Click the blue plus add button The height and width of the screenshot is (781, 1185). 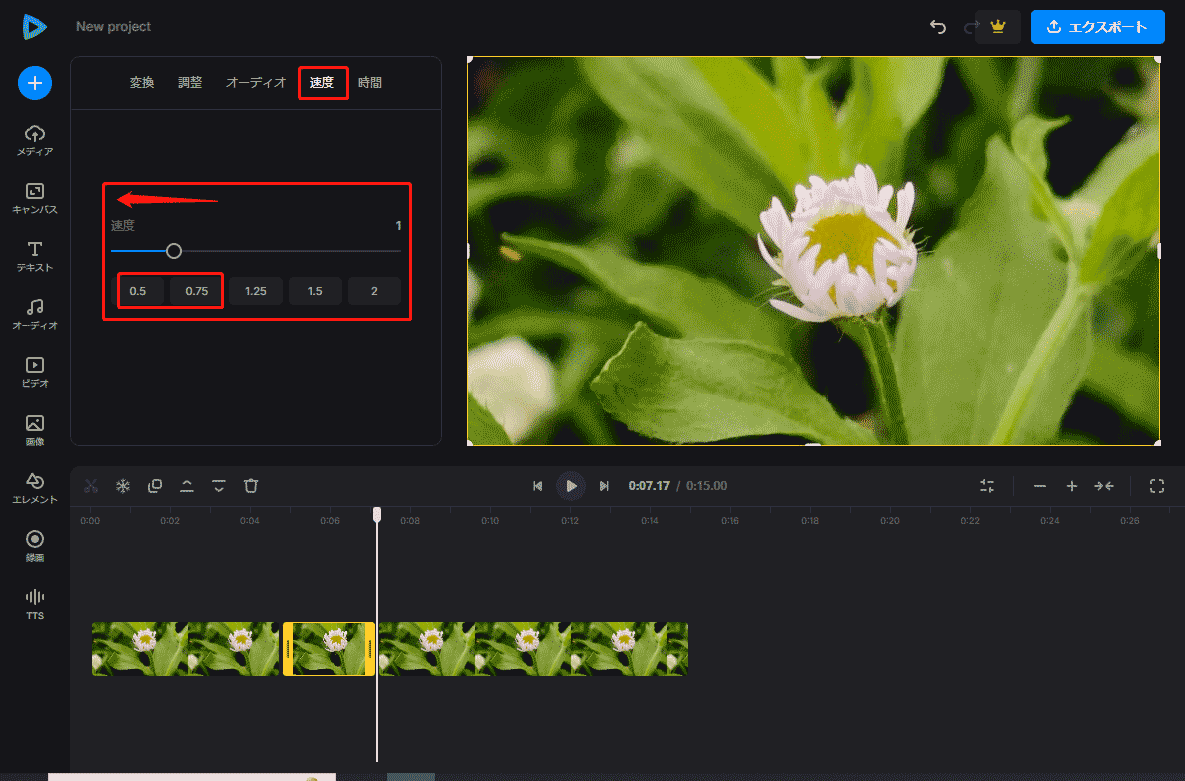coord(35,83)
